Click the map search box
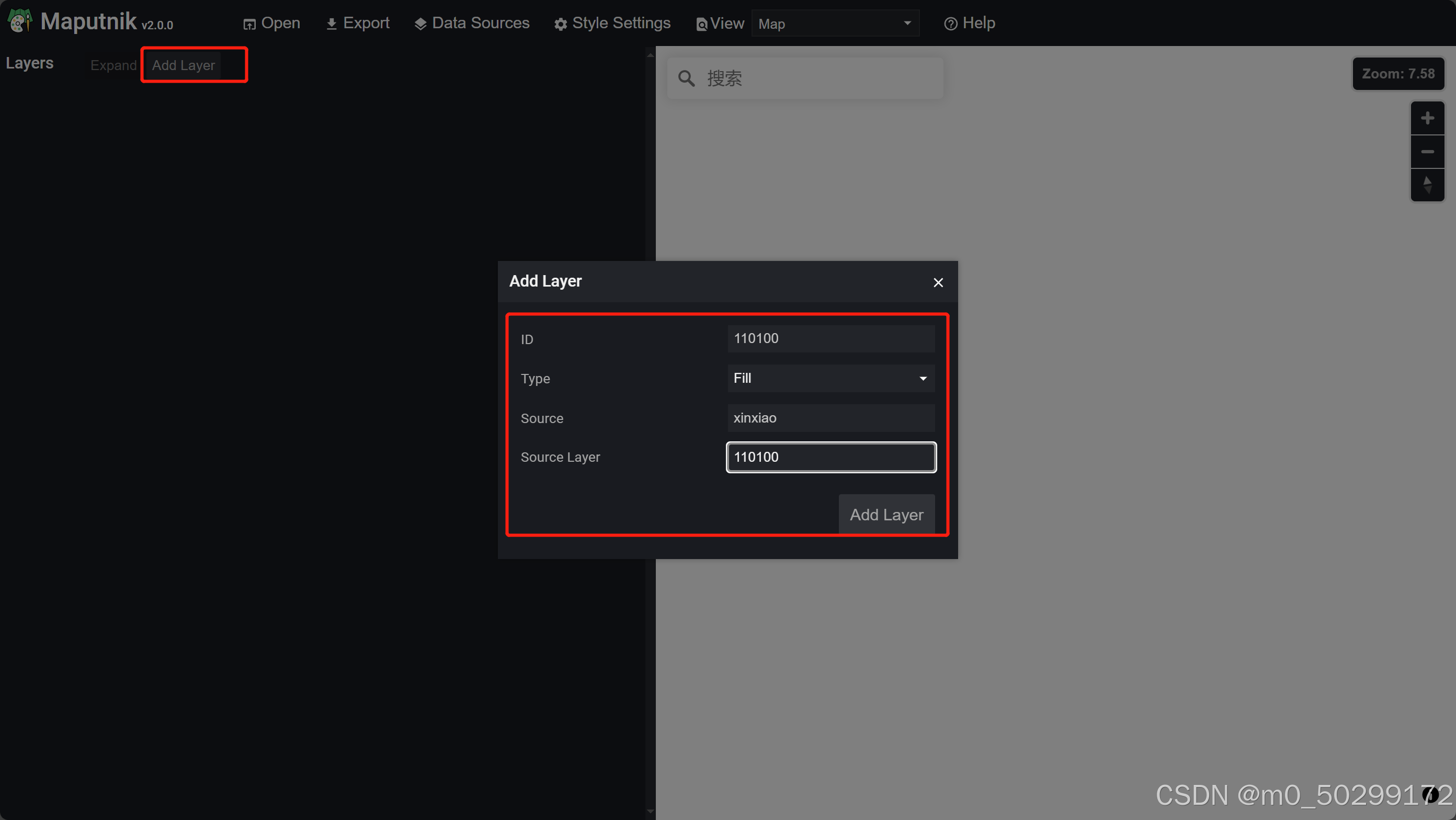Image resolution: width=1456 pixels, height=820 pixels. 820,78
